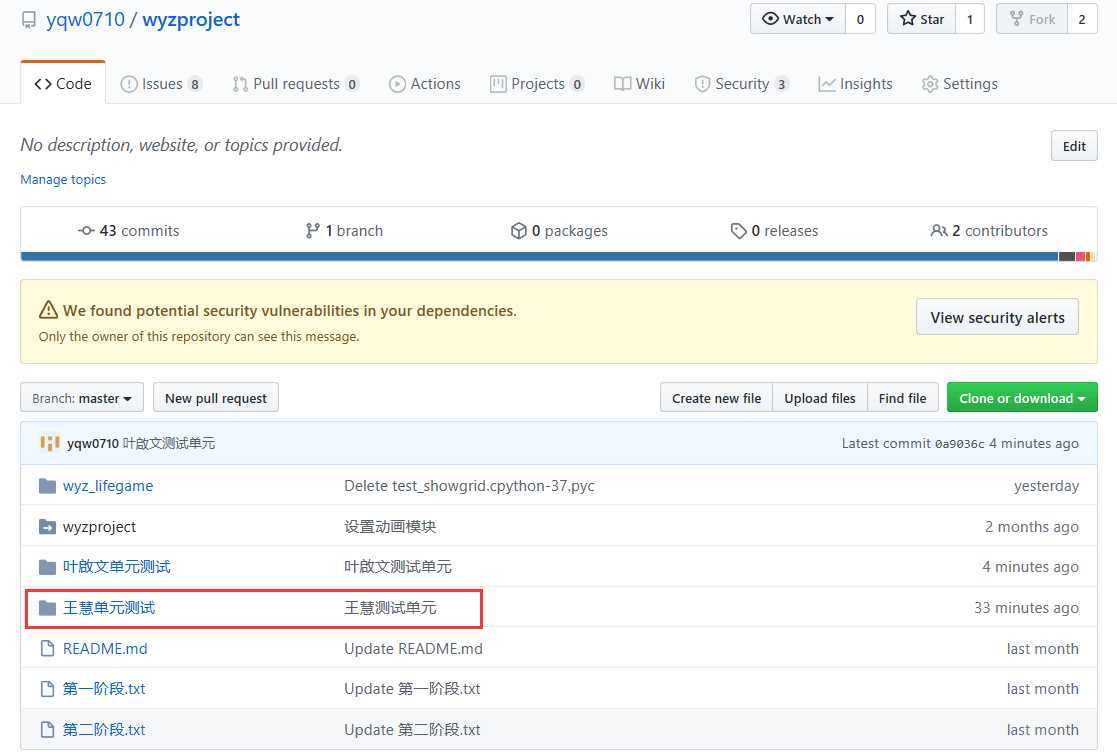
Task: Star this repository
Action: coord(921,19)
